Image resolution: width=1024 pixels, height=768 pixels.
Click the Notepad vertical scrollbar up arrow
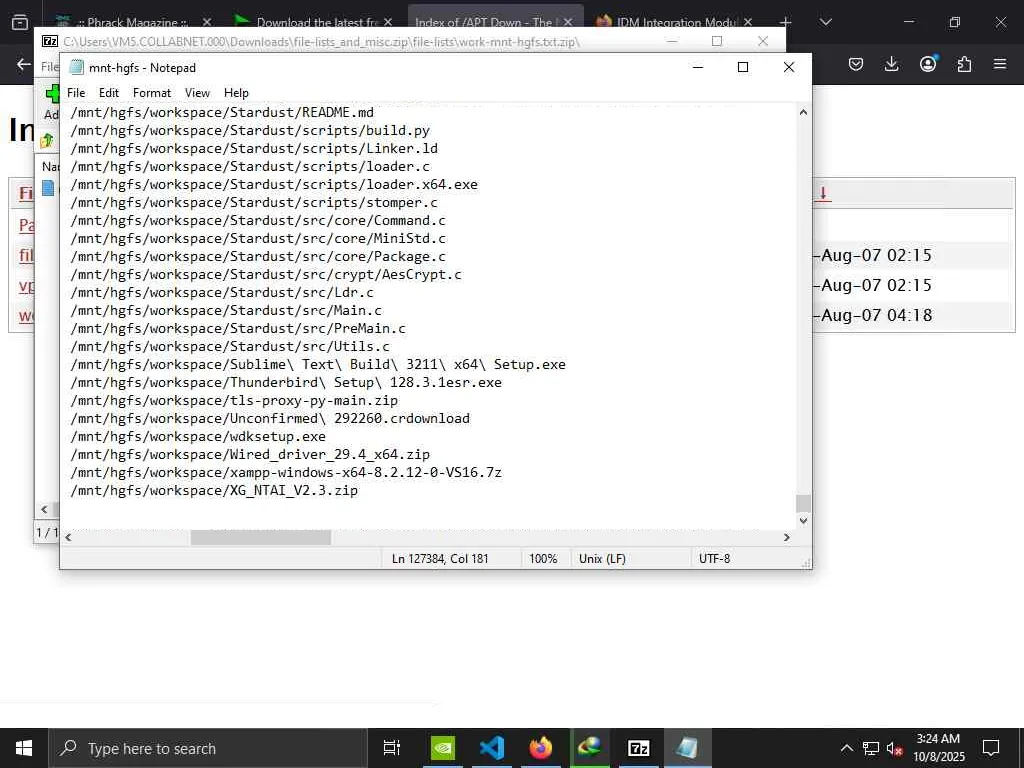(x=803, y=112)
